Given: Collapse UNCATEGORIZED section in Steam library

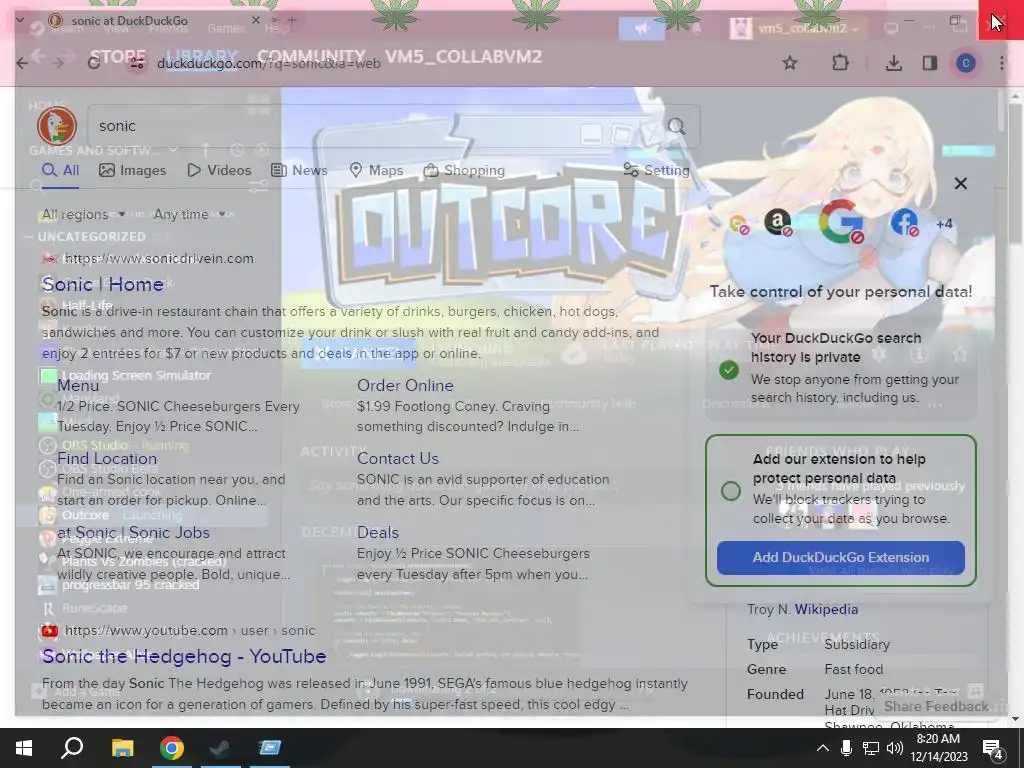Looking at the screenshot, I should pos(29,237).
